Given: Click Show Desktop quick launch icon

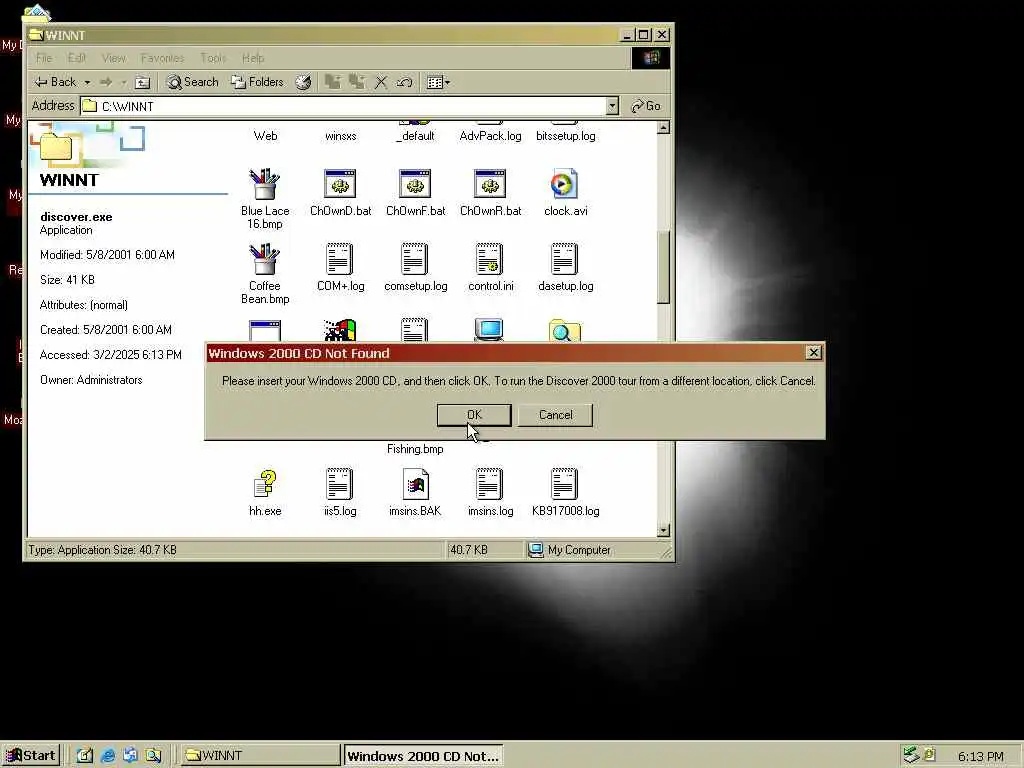Looking at the screenshot, I should pos(85,756).
